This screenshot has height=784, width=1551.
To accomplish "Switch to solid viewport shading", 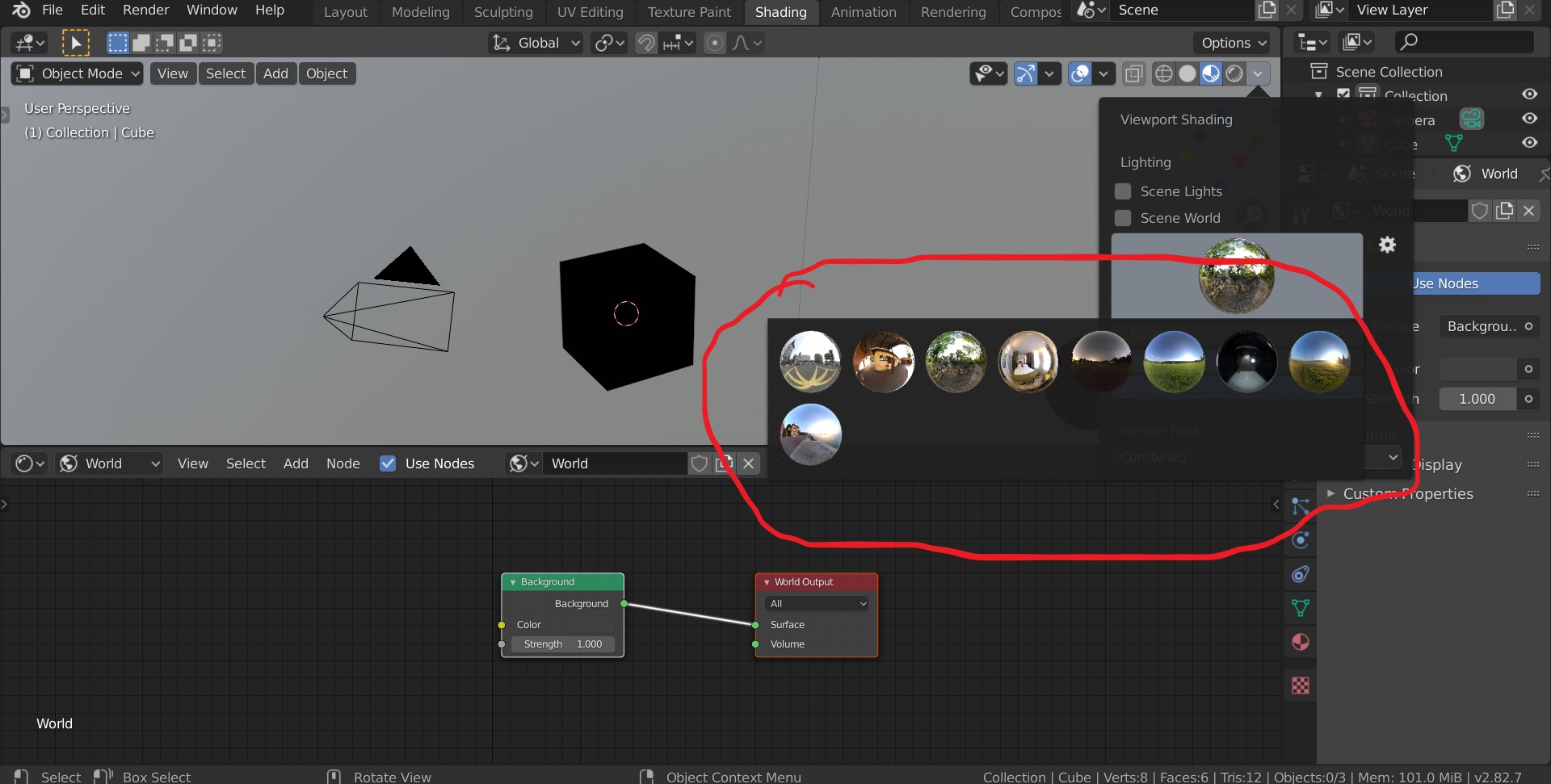I will point(1187,73).
